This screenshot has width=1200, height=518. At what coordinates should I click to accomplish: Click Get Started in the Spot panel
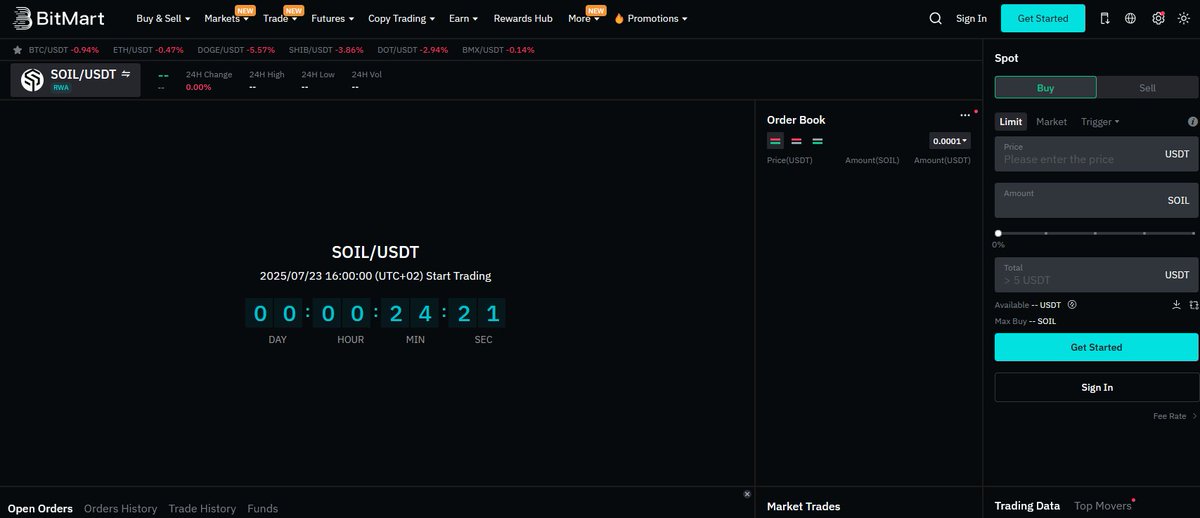pyautogui.click(x=1096, y=347)
